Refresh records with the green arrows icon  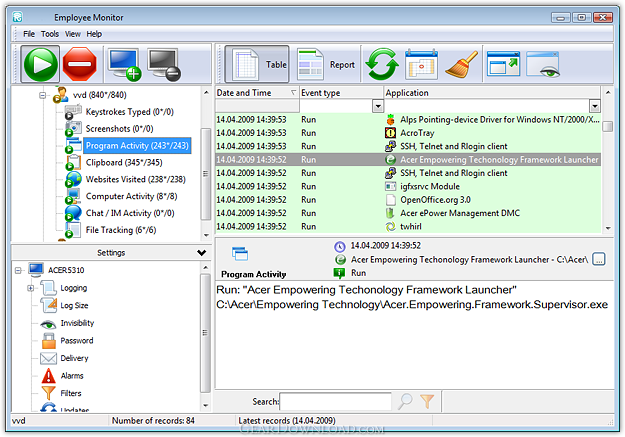[382, 64]
